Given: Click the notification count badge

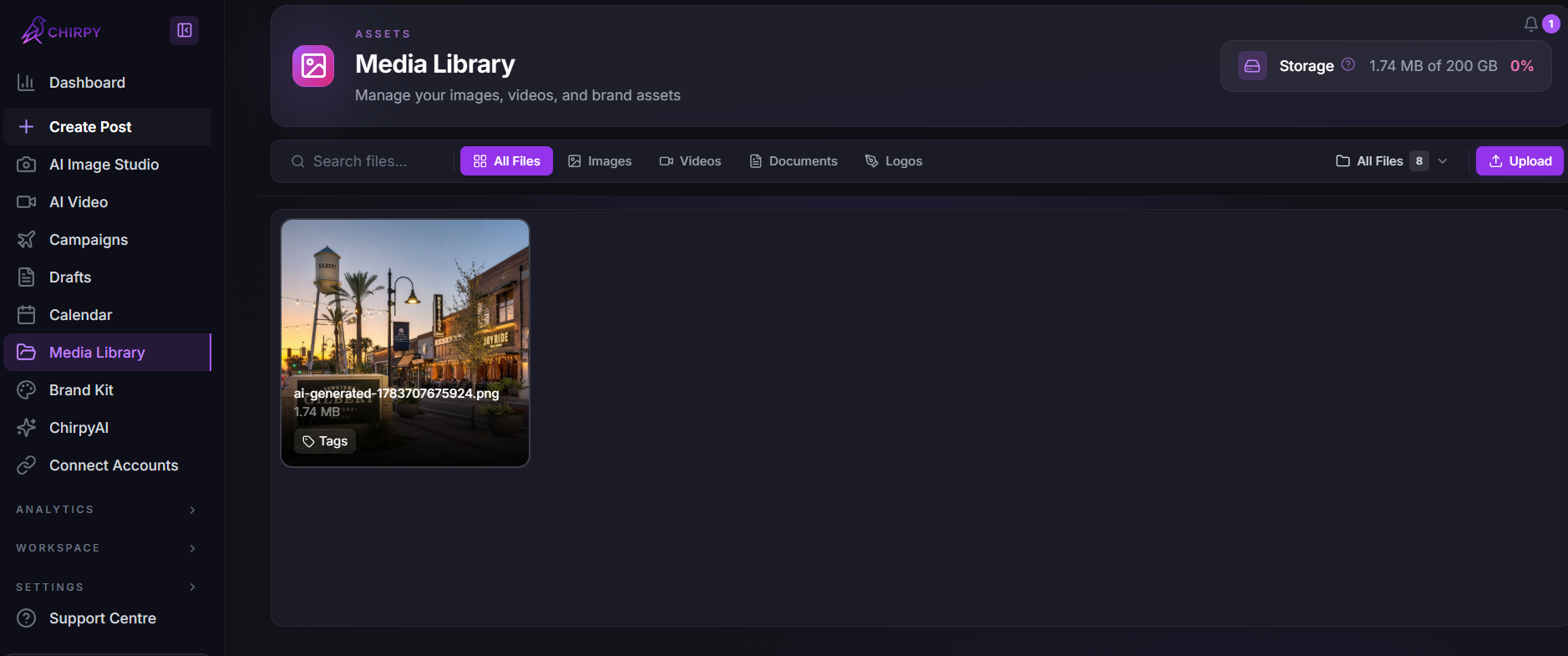Looking at the screenshot, I should (x=1551, y=24).
